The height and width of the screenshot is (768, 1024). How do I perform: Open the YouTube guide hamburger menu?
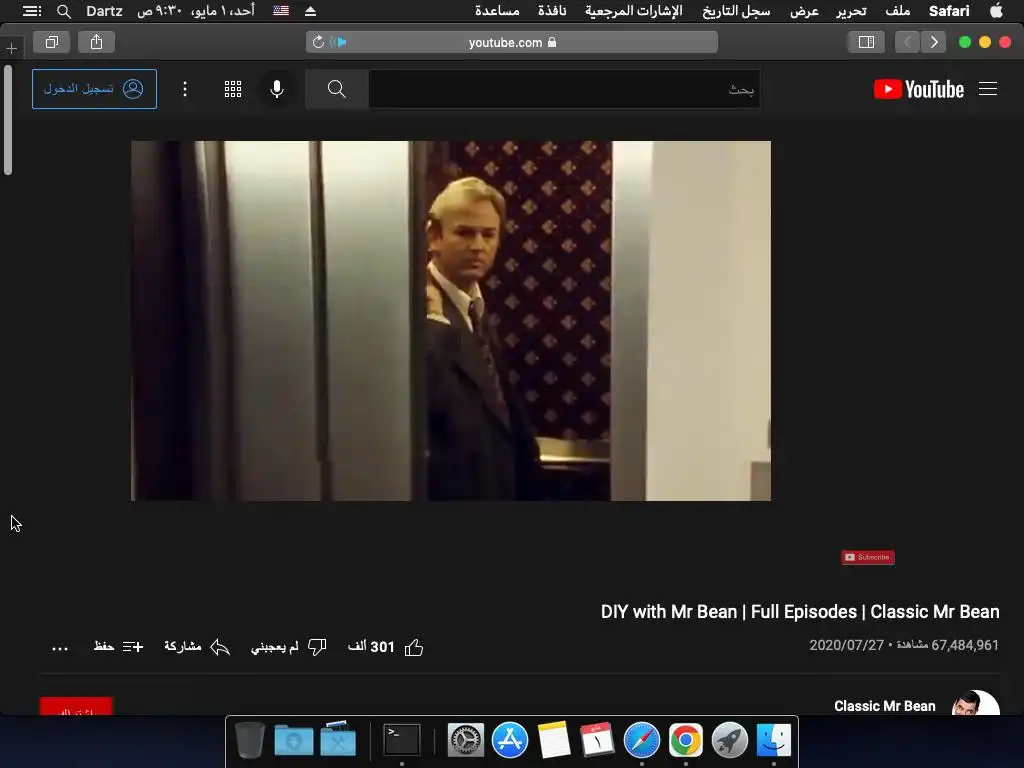(x=987, y=89)
